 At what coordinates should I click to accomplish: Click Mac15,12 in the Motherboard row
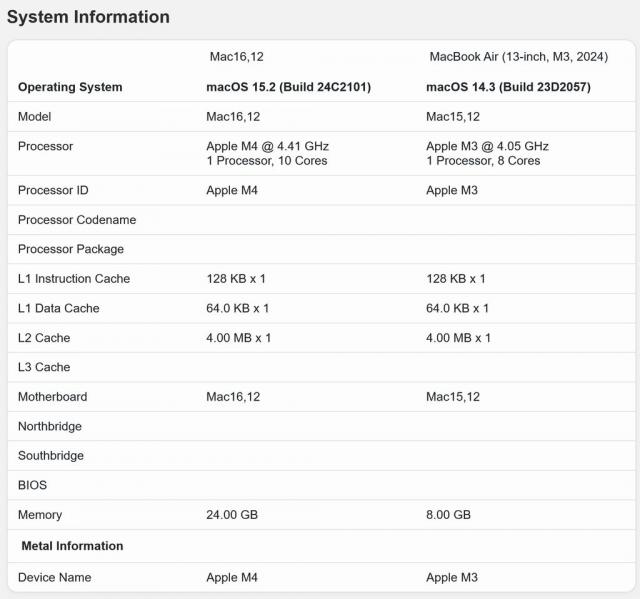pos(453,397)
